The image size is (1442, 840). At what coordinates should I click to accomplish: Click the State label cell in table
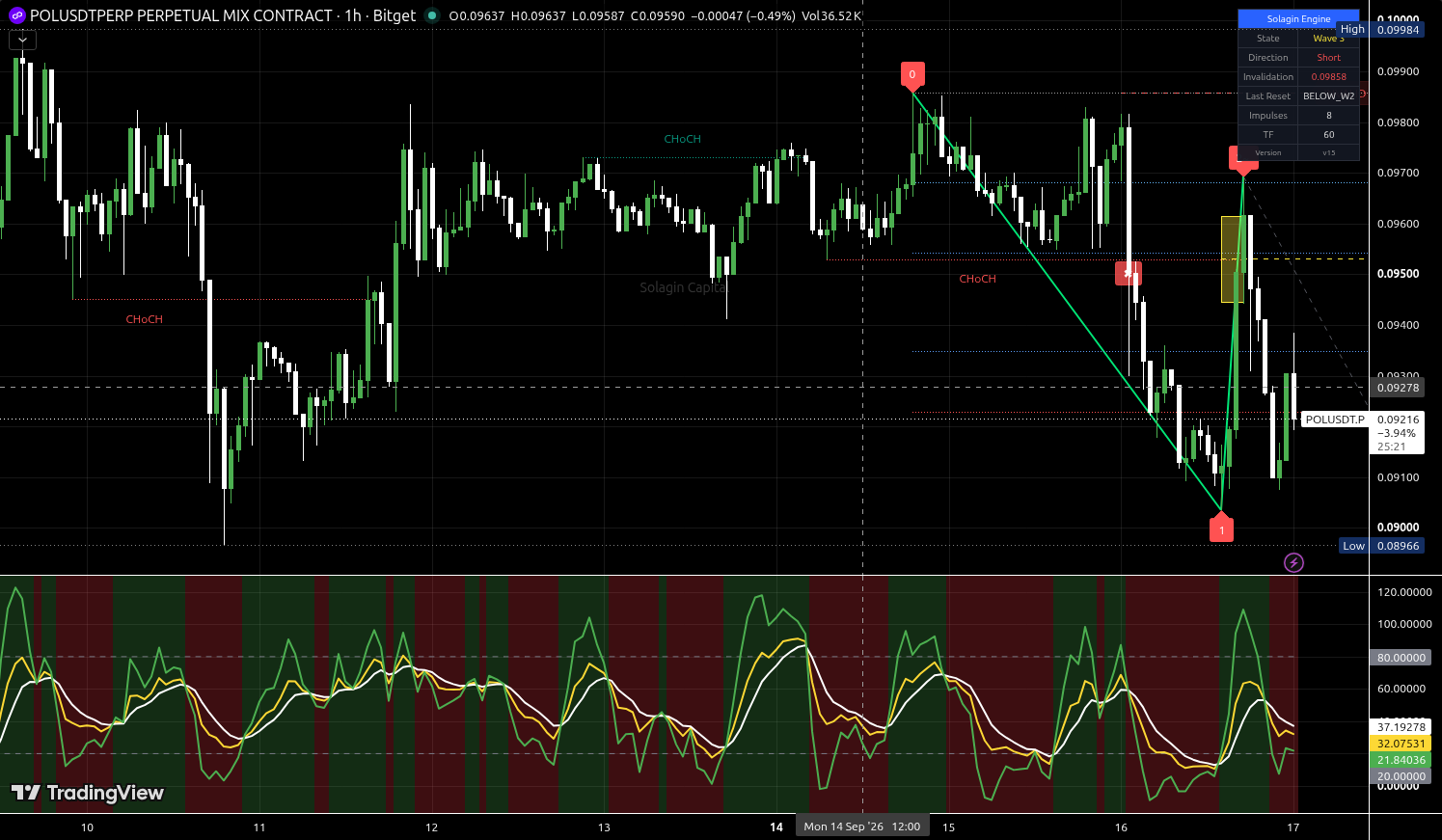1268,38
